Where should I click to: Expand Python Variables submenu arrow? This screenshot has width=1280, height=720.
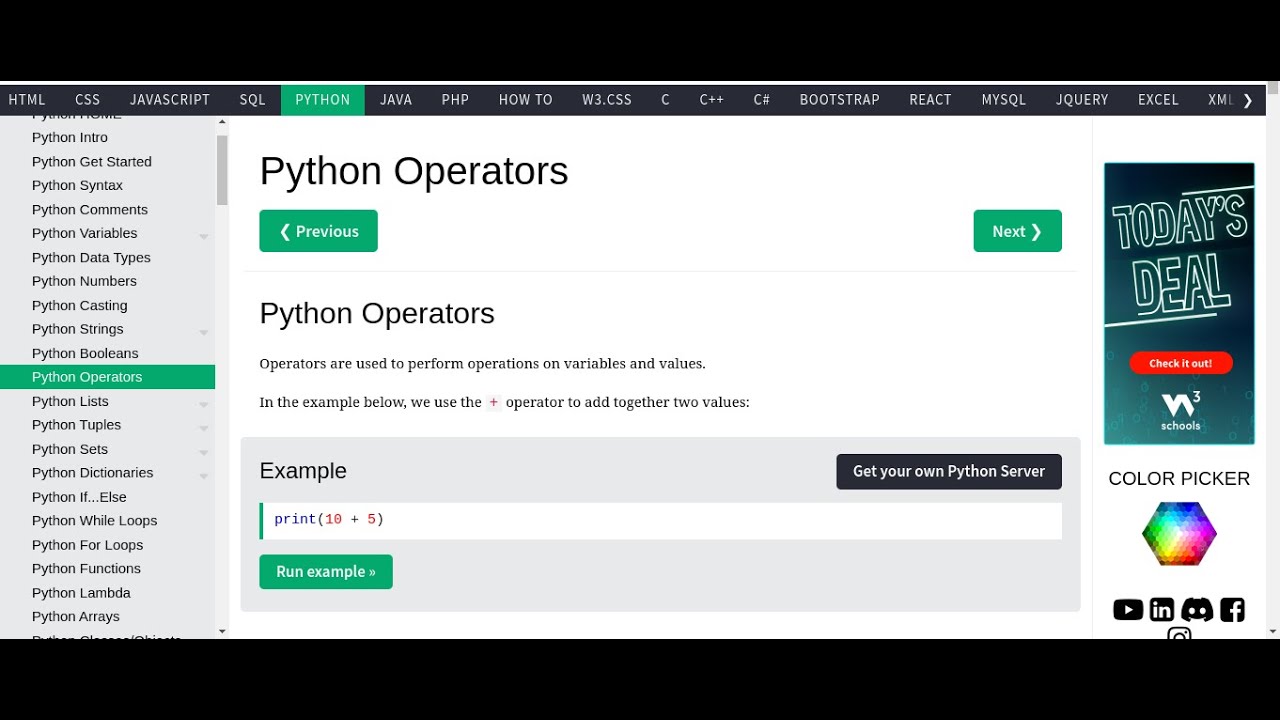203,237
